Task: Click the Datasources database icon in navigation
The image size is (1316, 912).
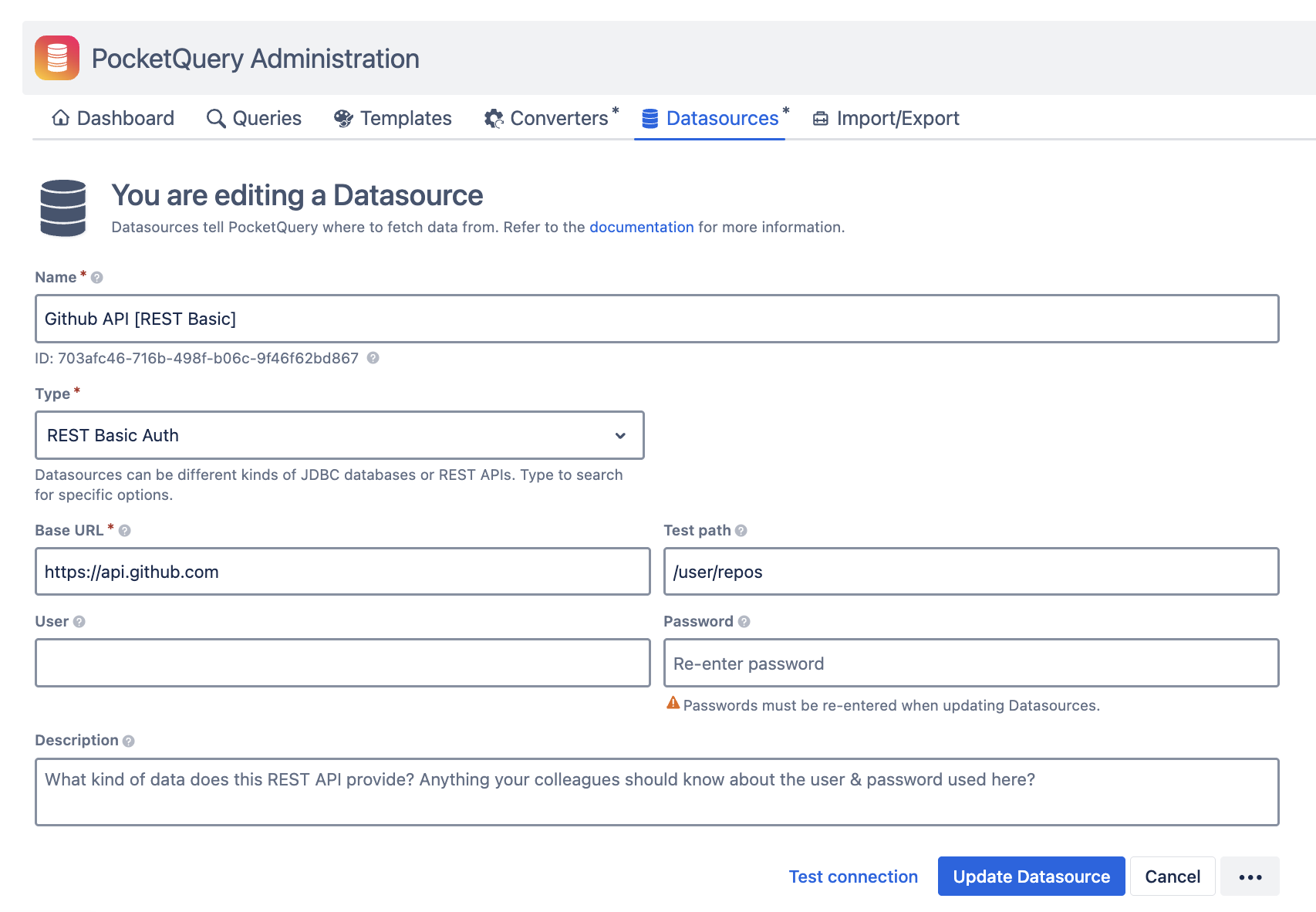Action: coord(649,118)
